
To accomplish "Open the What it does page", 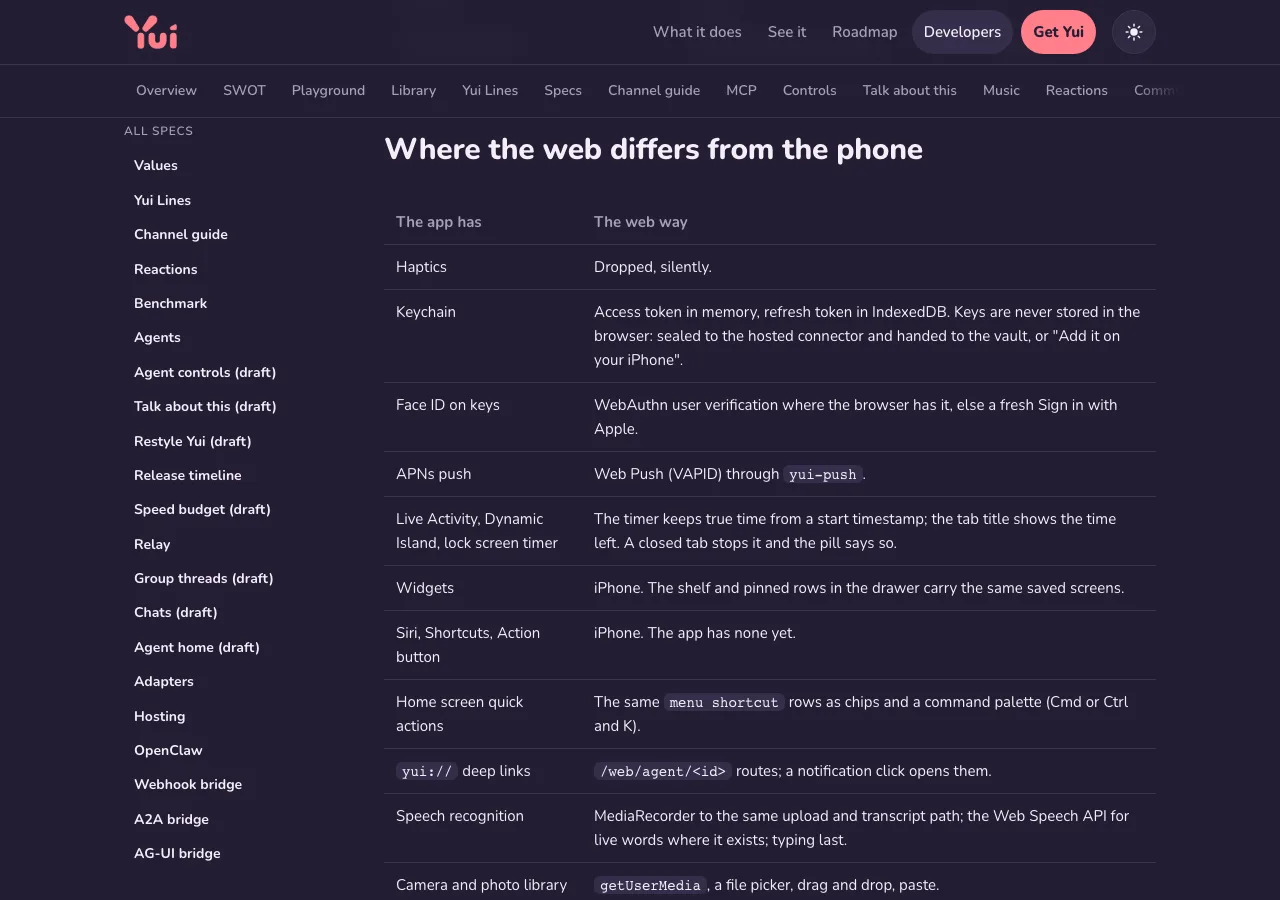I will click(697, 32).
